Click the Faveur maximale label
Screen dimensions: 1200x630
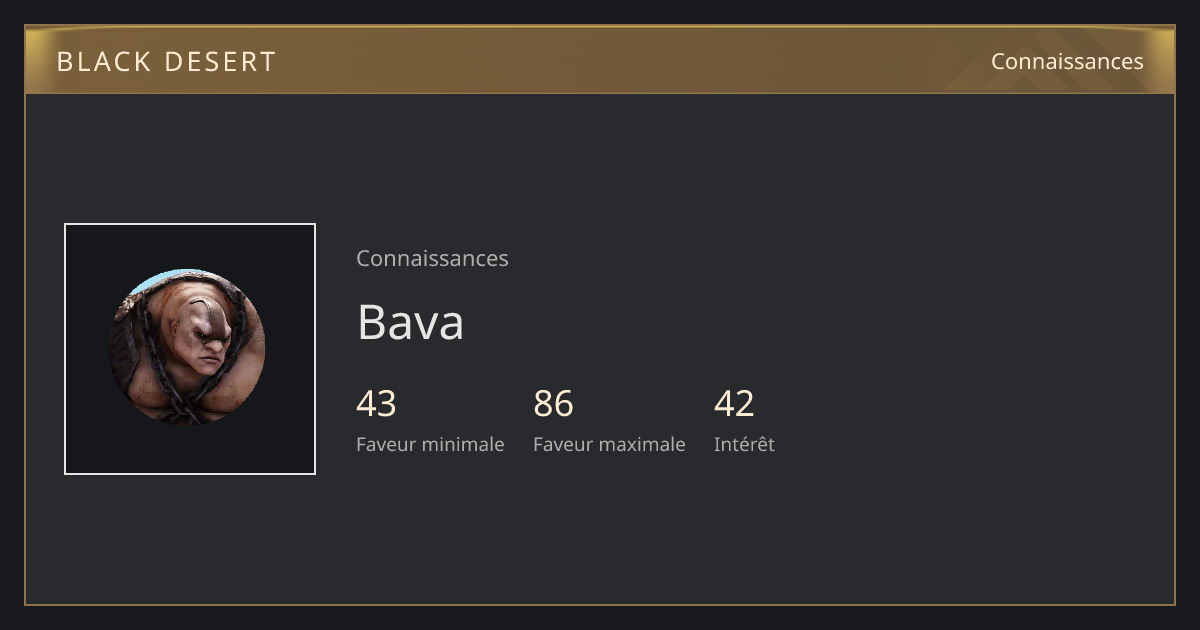(609, 444)
